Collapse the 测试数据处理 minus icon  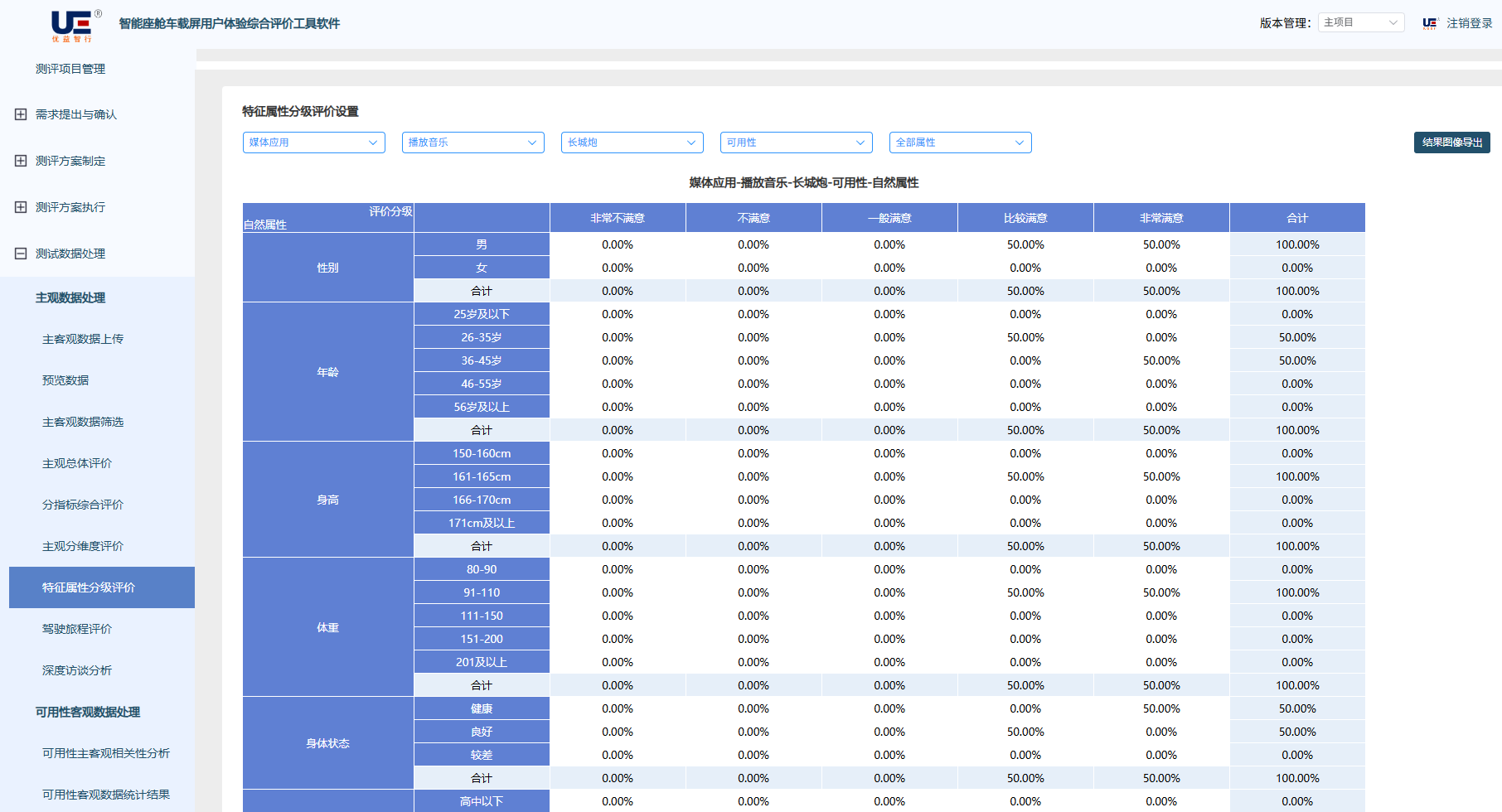[x=21, y=254]
